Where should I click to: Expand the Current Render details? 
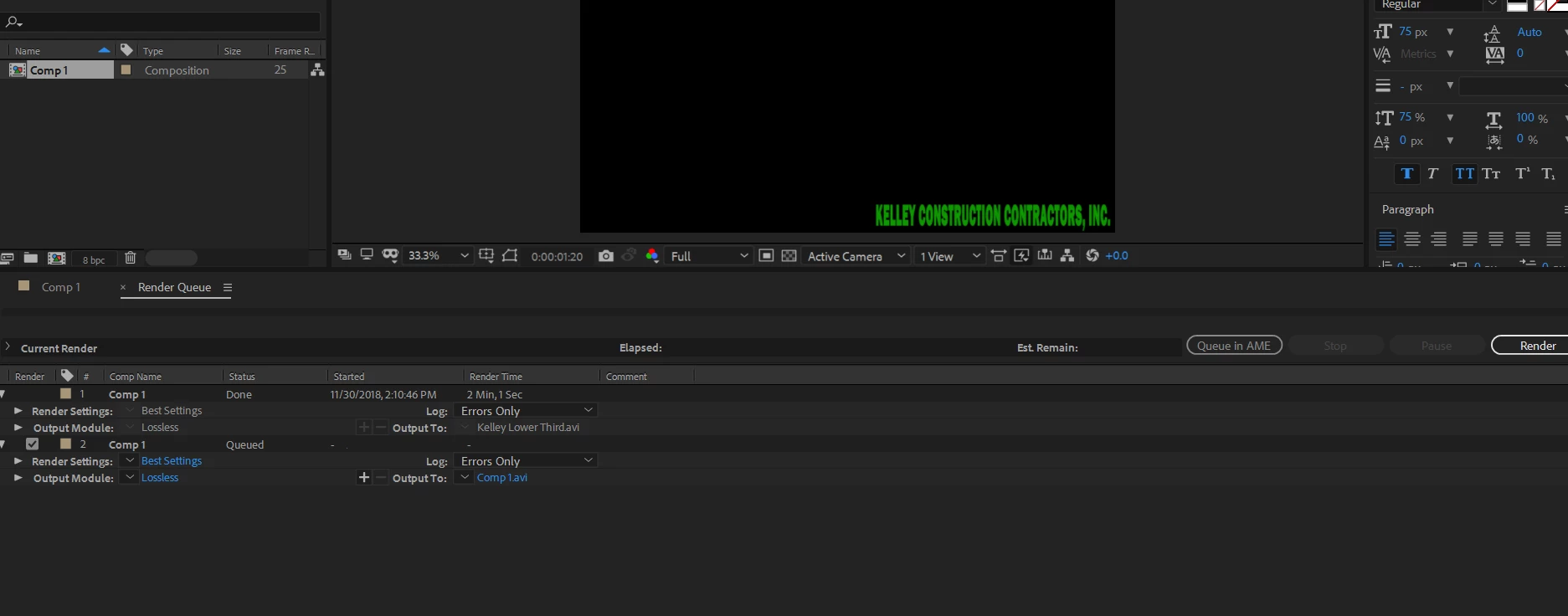point(8,346)
